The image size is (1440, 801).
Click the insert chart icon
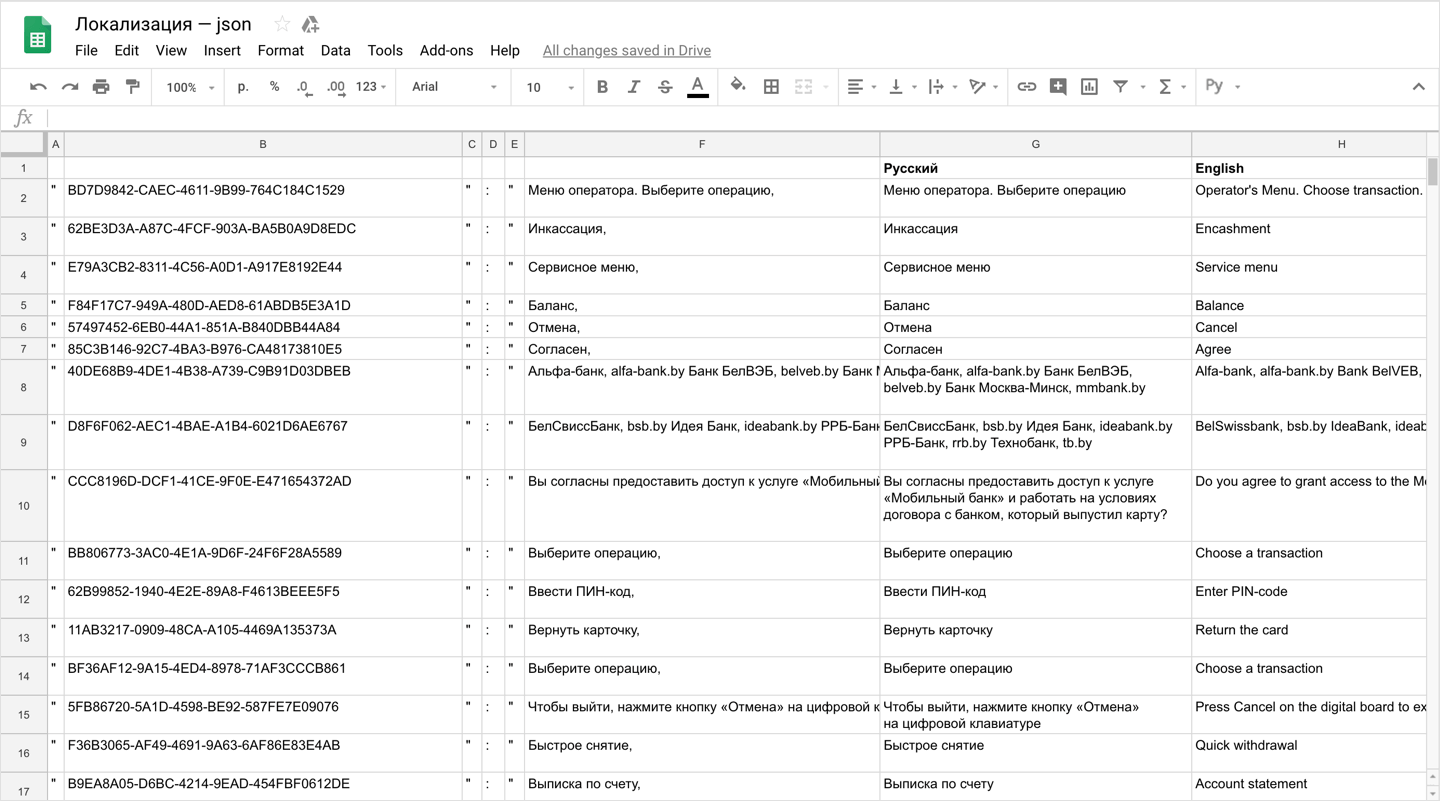click(1089, 87)
